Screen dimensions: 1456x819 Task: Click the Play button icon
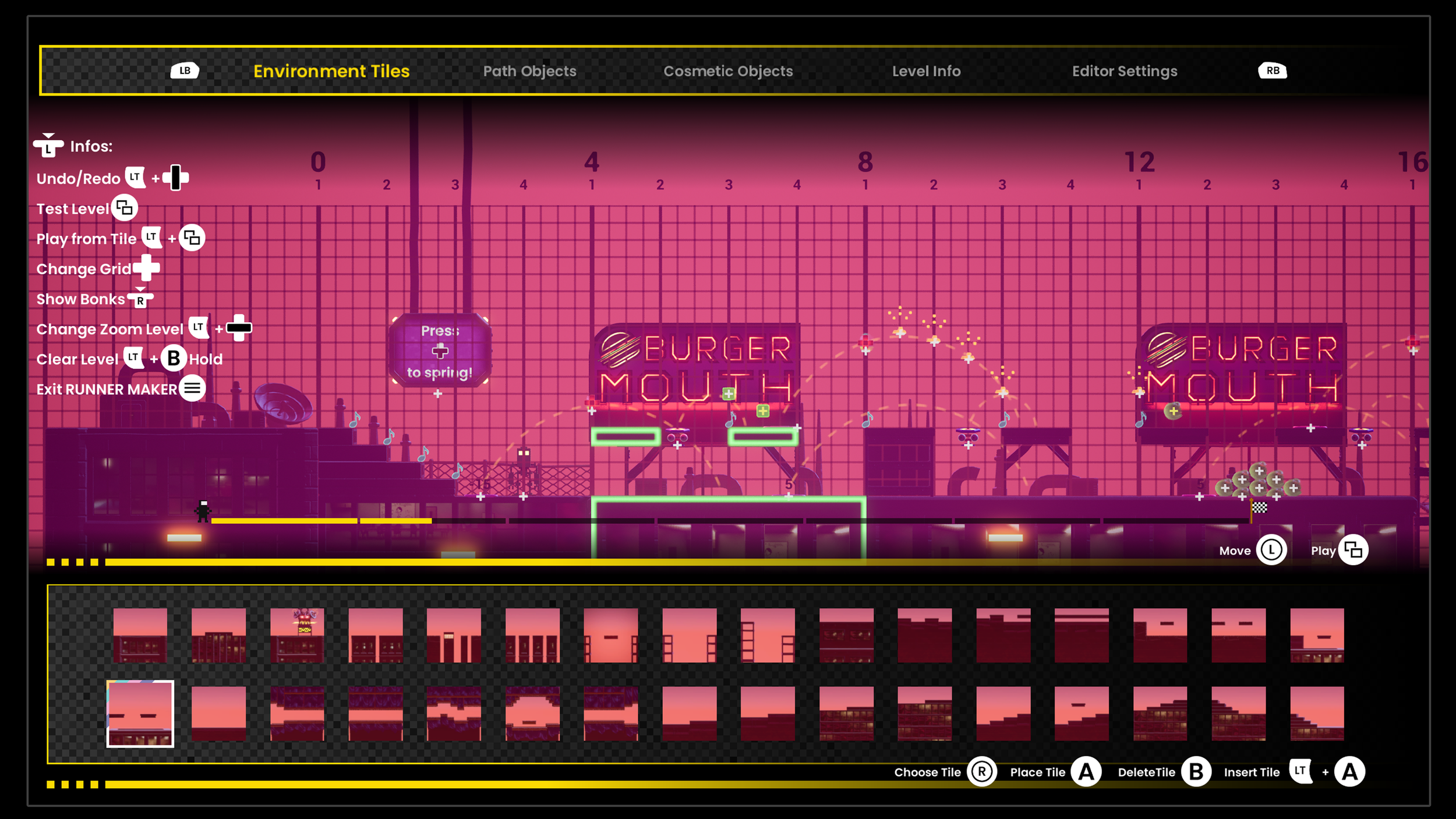click(1353, 550)
